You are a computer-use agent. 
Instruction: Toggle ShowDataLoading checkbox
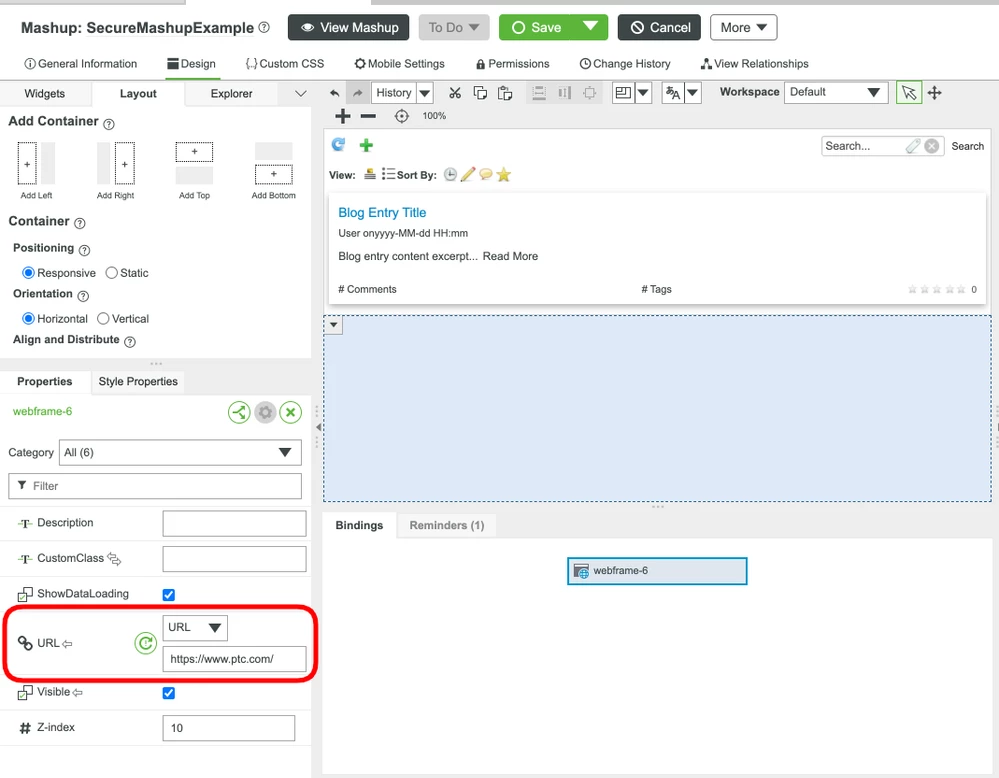[169, 594]
